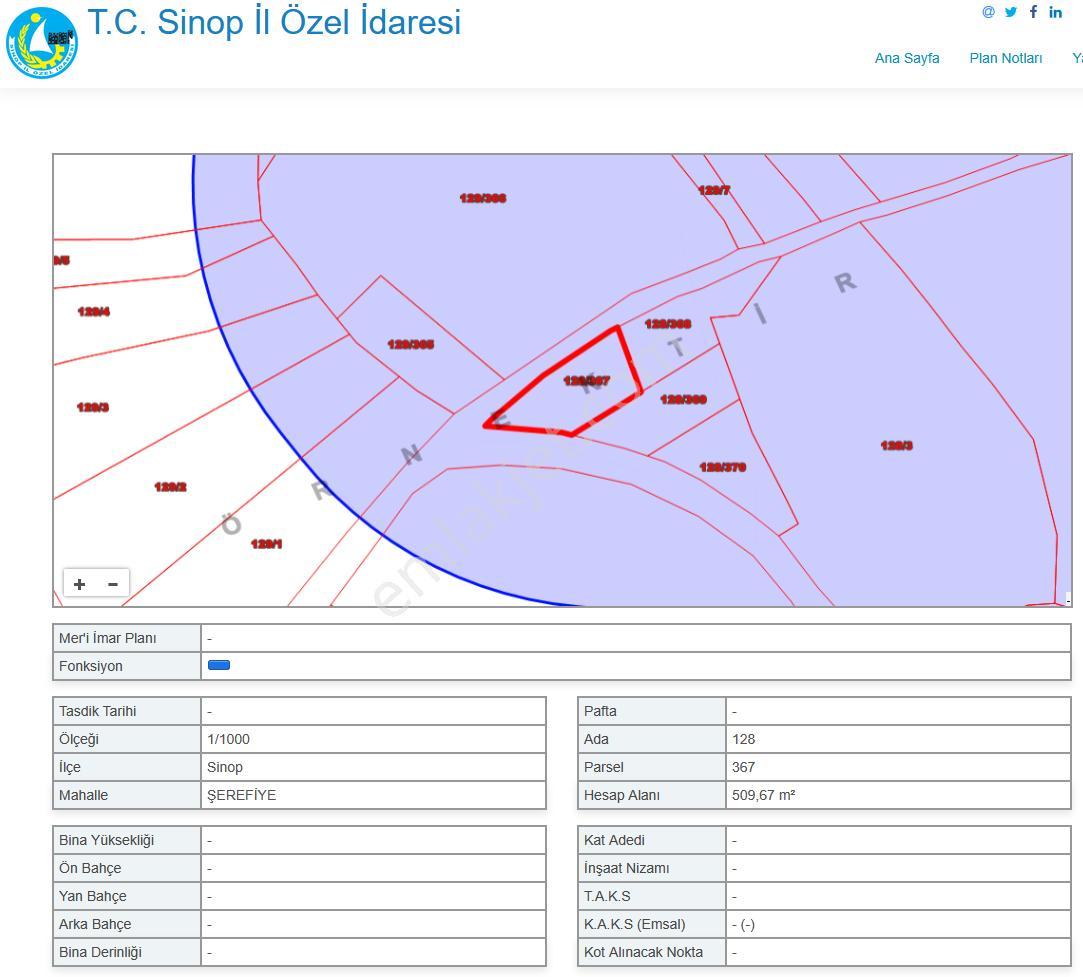Click the Kat Adedi label
The height and width of the screenshot is (977, 1083).
tap(614, 840)
